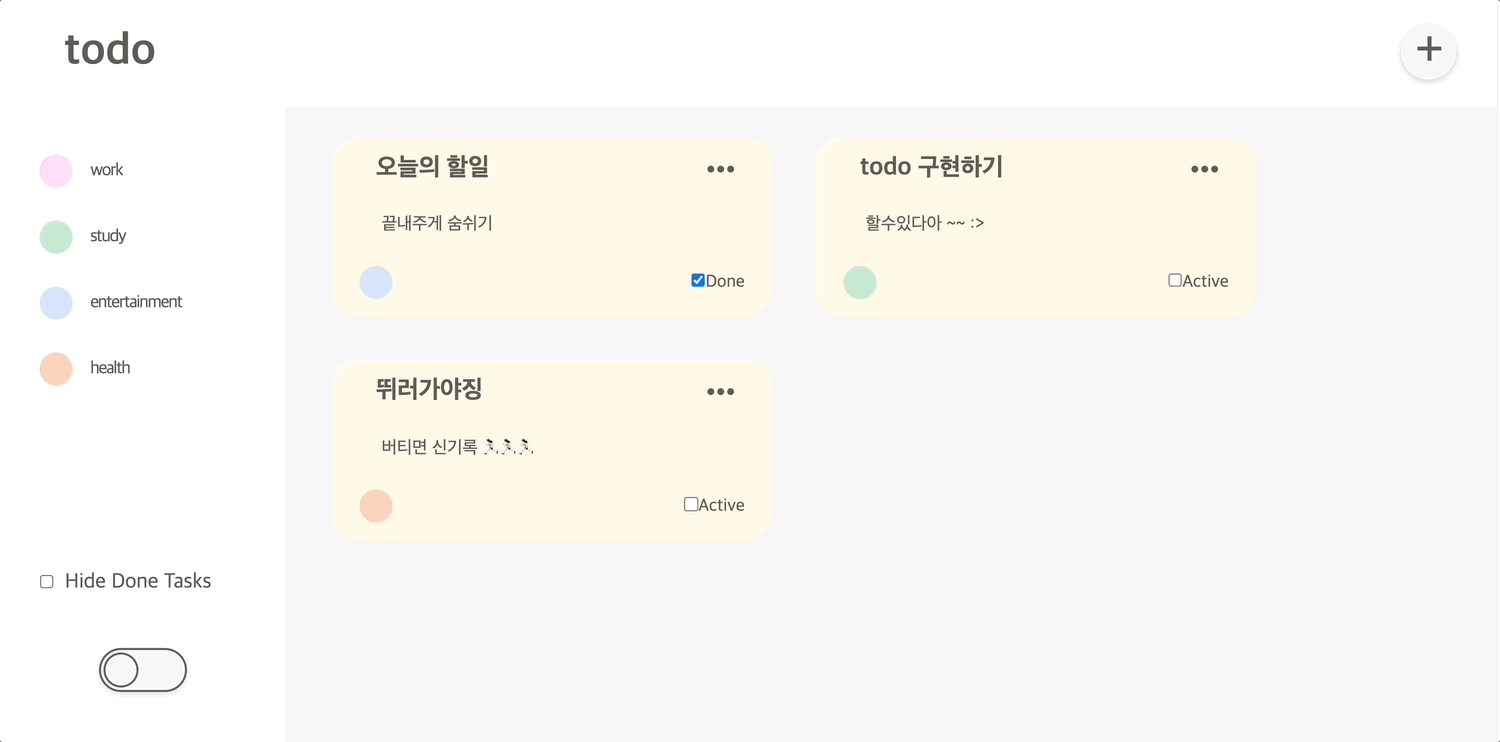Screen dimensions: 1500x742
Task: Toggle the switch in the sidebar bottom
Action: 143,670
